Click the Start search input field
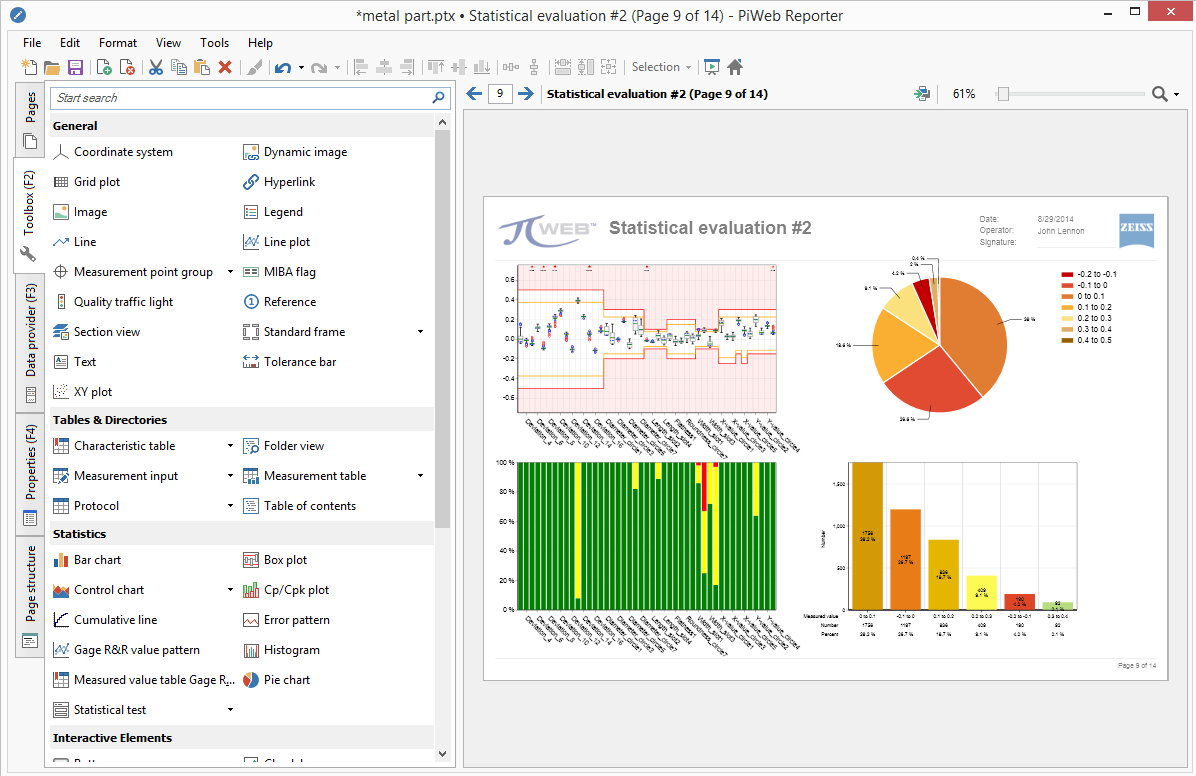 tap(243, 98)
